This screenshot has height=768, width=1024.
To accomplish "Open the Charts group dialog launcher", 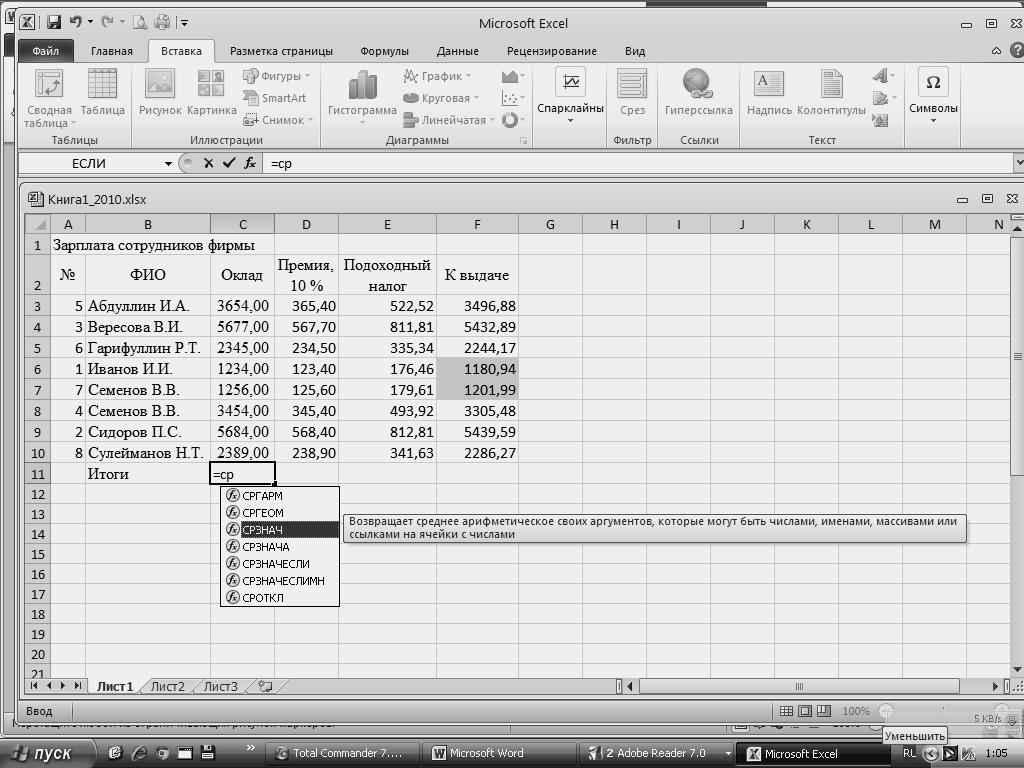I will [x=523, y=140].
